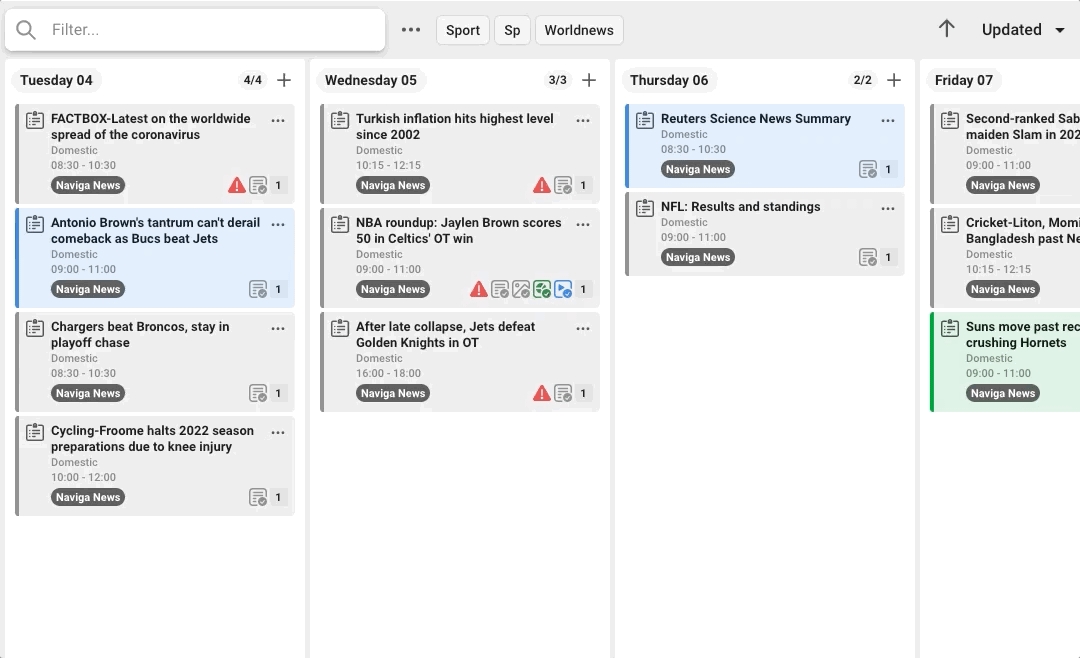
Task: Click the image assignment icon on NBA roundup card
Action: pos(521,289)
